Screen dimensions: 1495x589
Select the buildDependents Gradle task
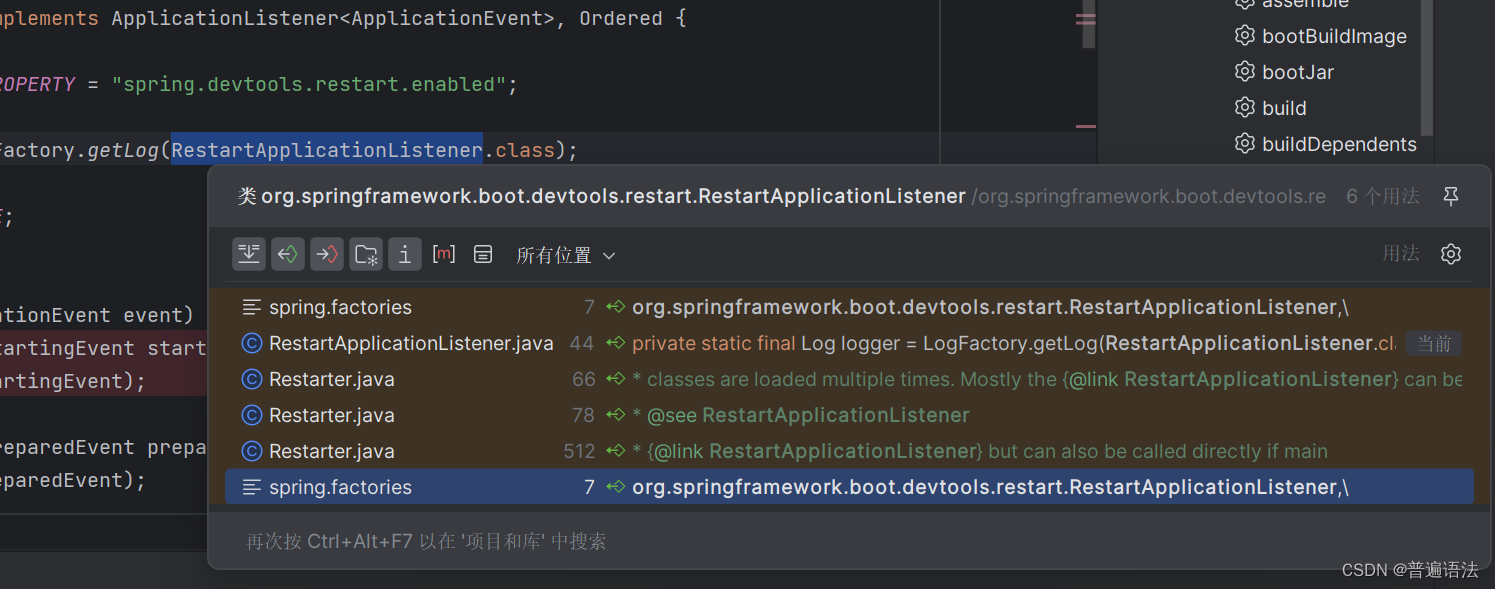(1339, 144)
